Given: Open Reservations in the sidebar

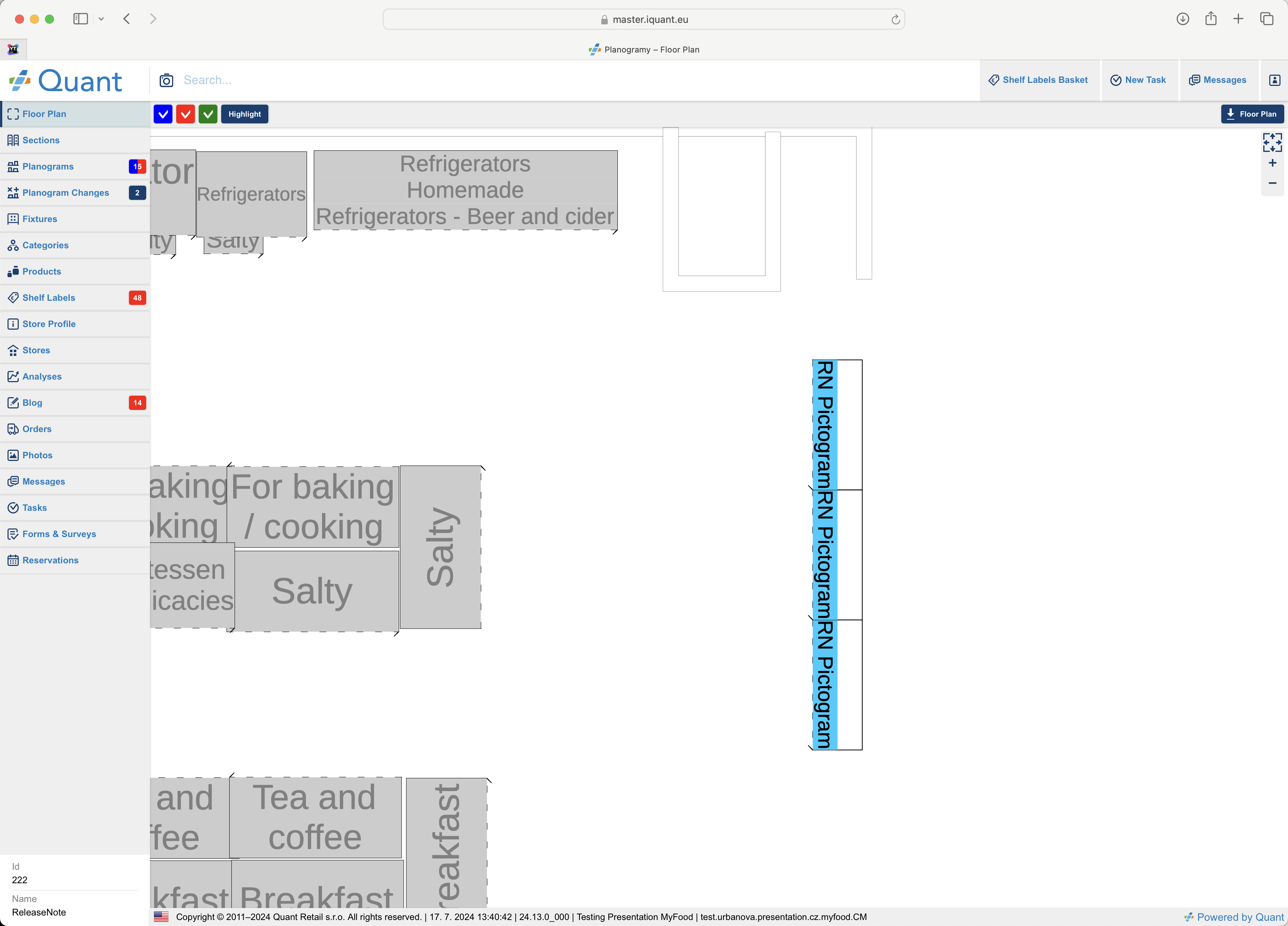Looking at the screenshot, I should click(x=75, y=560).
